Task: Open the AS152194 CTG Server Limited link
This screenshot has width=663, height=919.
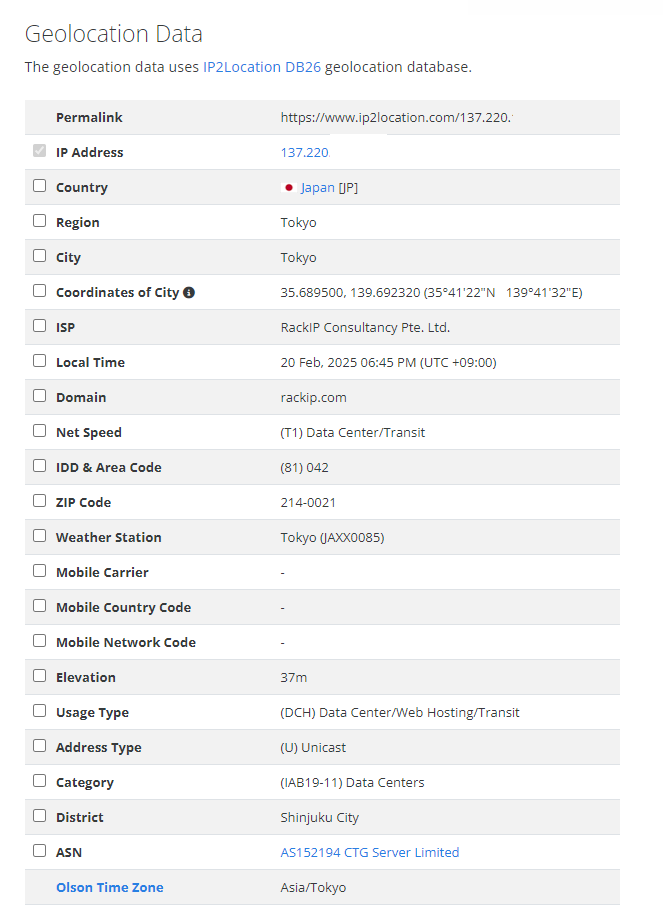Action: (x=370, y=852)
